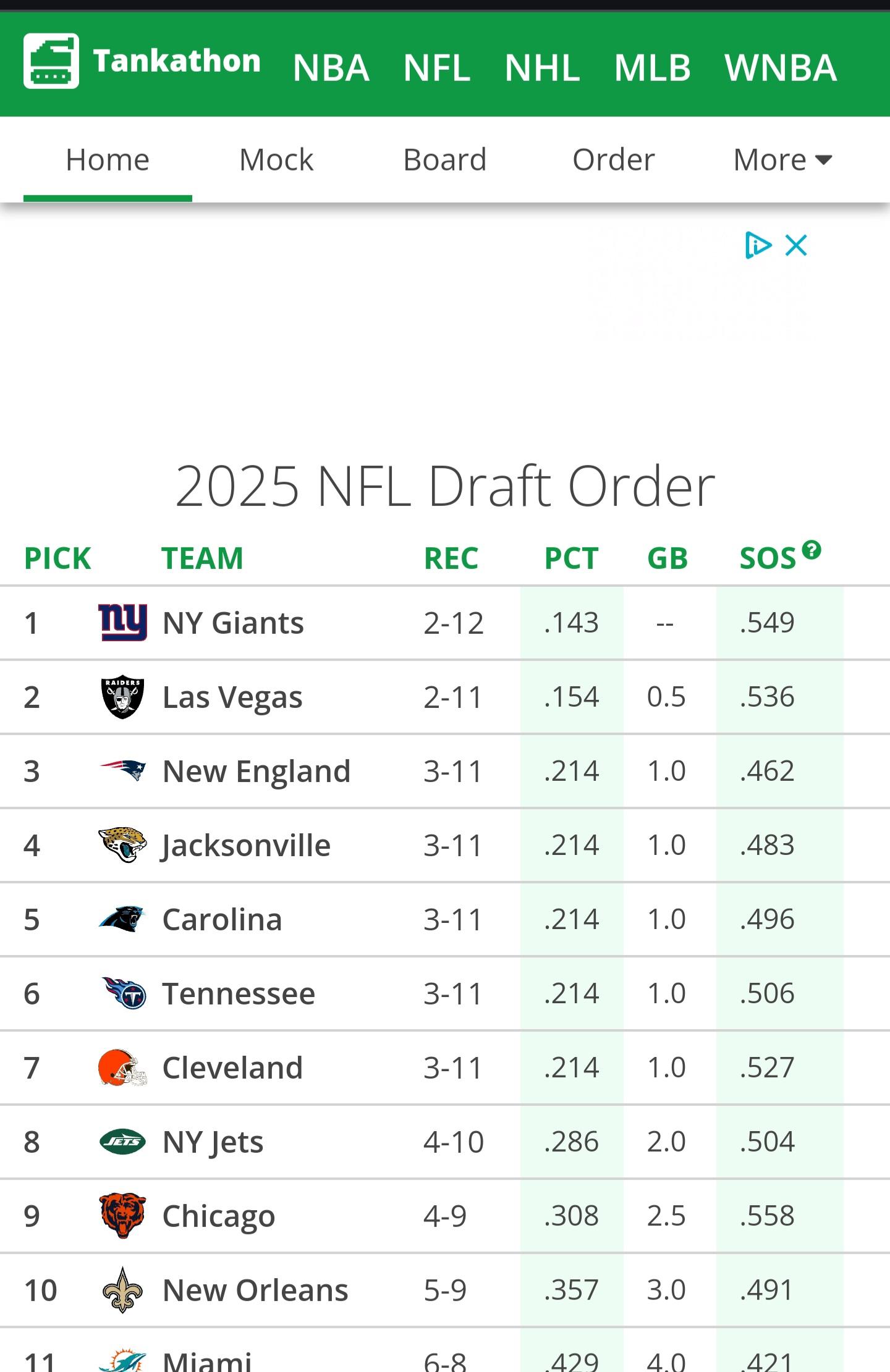Click the New Orleans Saints fleur-de-lis logo
This screenshot has height=1372, width=890.
(122, 1289)
